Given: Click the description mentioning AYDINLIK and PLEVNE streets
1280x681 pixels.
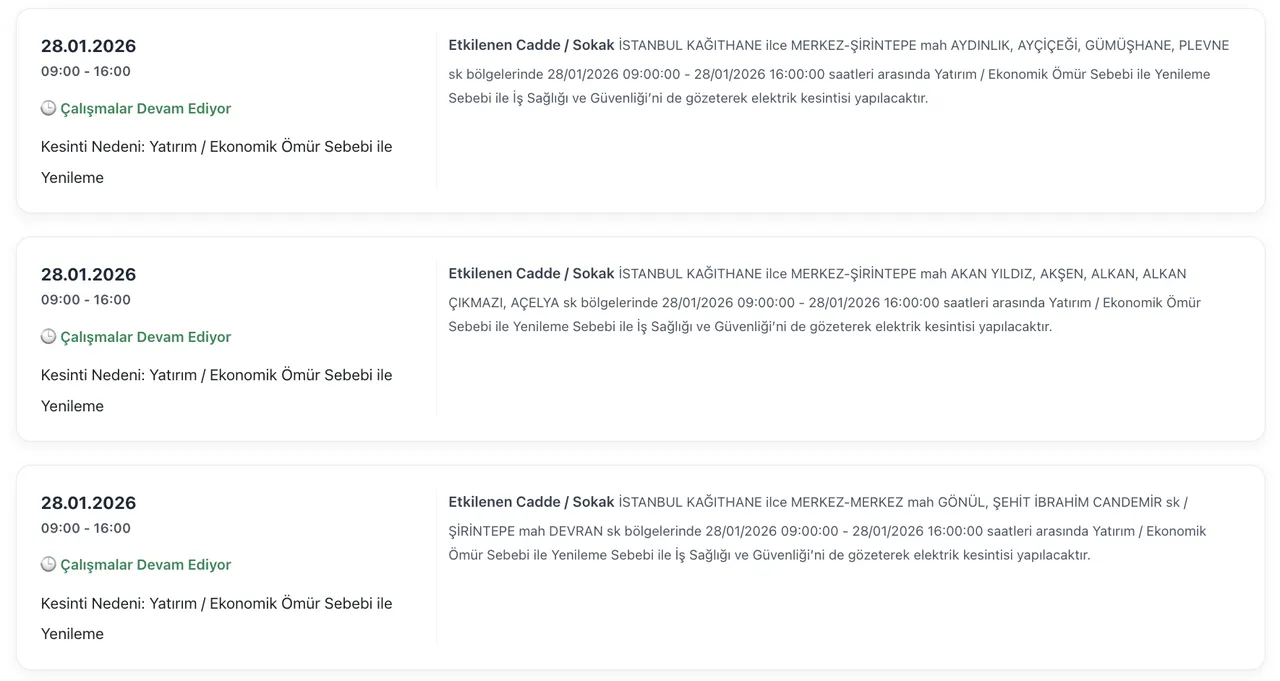Looking at the screenshot, I should tap(838, 74).
